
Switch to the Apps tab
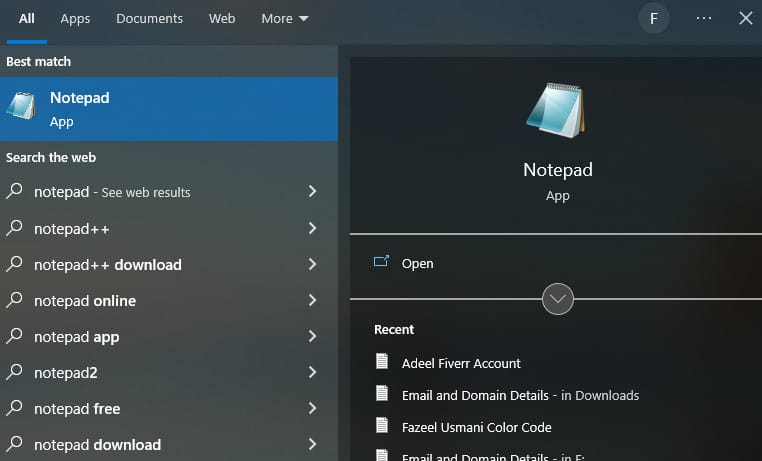(x=75, y=18)
